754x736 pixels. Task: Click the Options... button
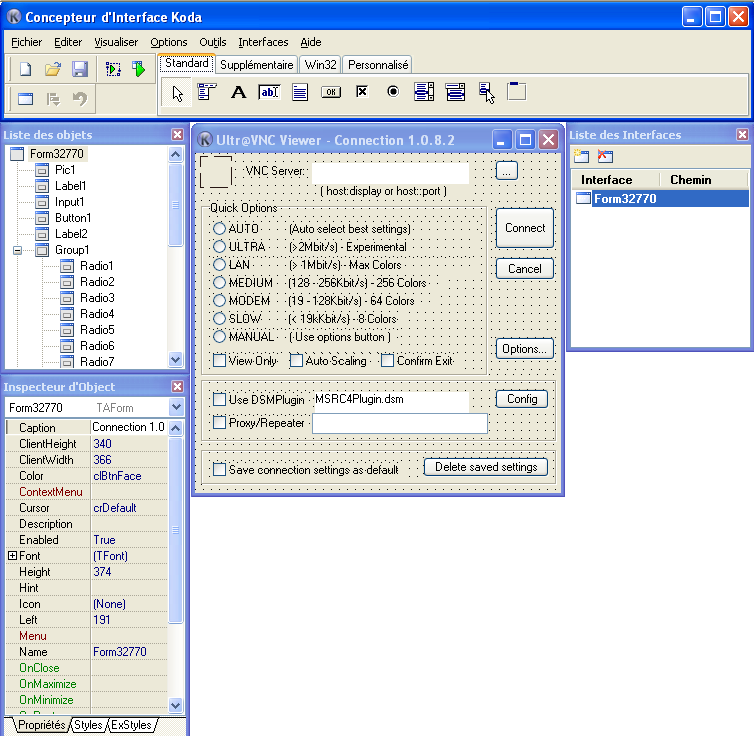click(x=525, y=349)
